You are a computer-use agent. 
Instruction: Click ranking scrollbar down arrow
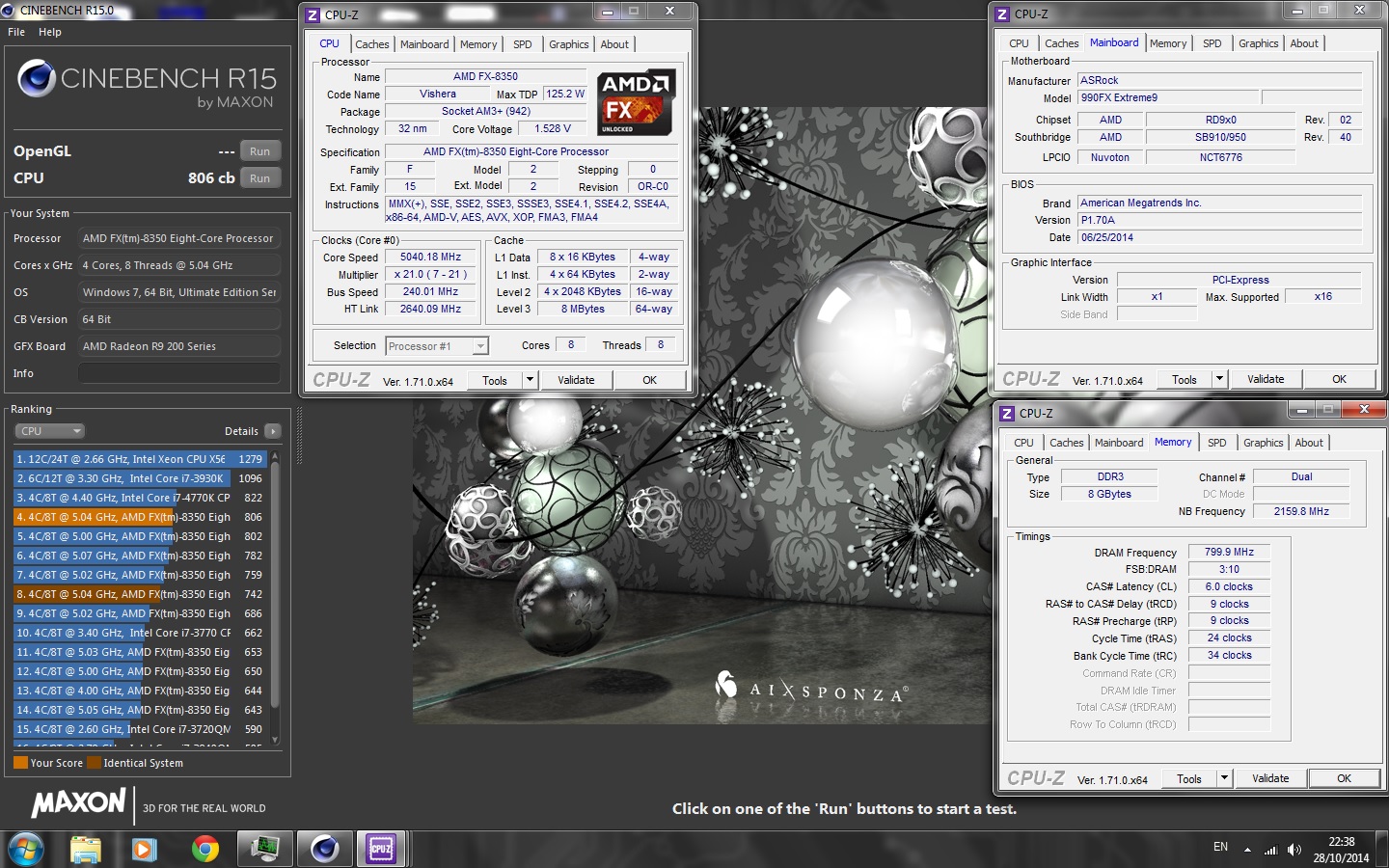[x=275, y=741]
